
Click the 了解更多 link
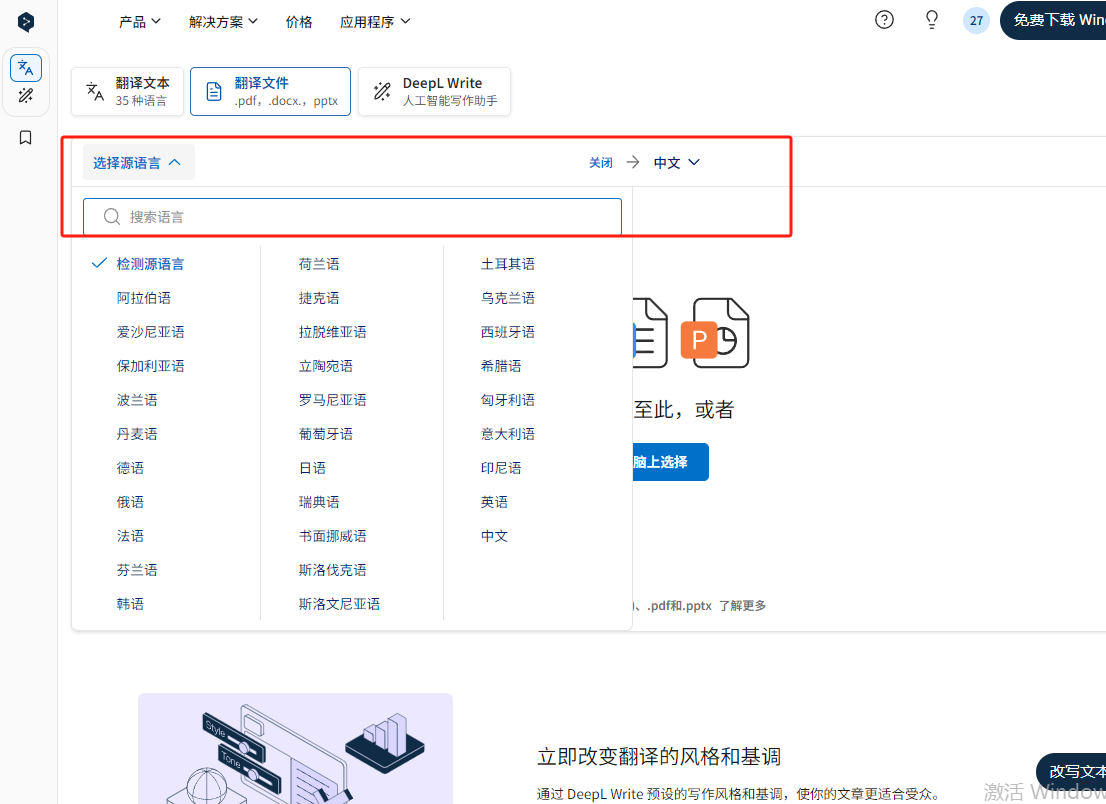click(742, 605)
